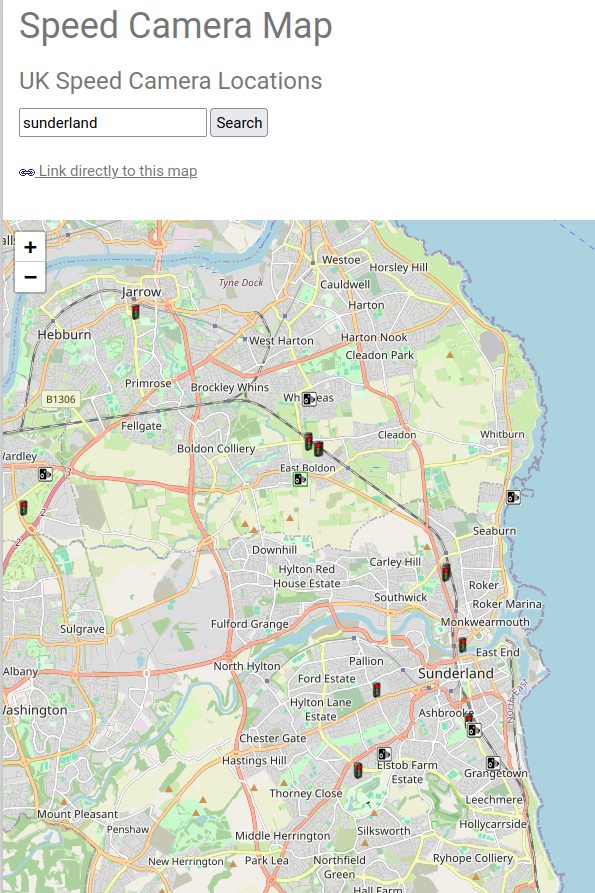Select the traffic light camera near Hylton Lane Estate

pos(376,690)
